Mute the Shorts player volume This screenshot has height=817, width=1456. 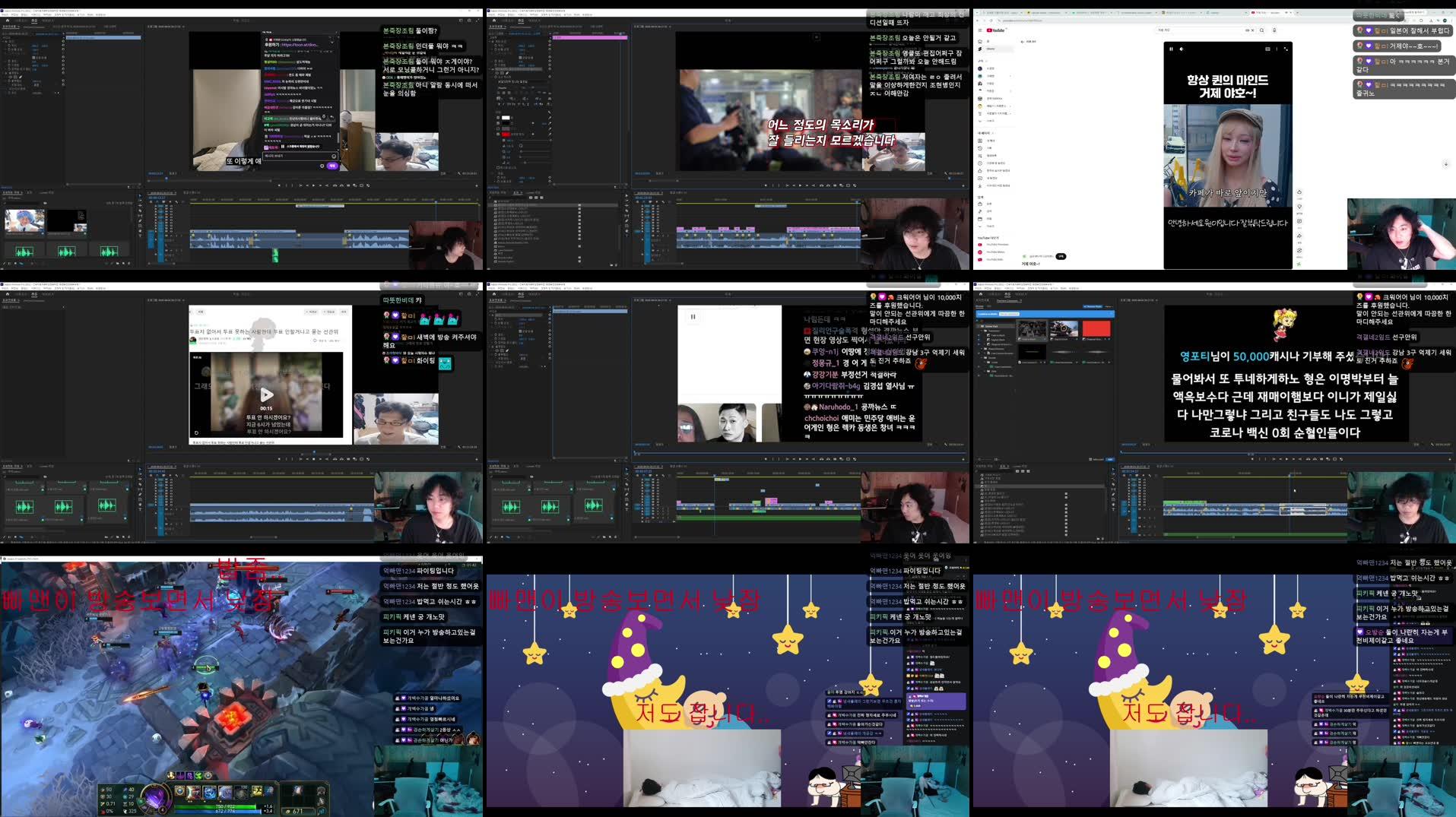(x=1181, y=49)
